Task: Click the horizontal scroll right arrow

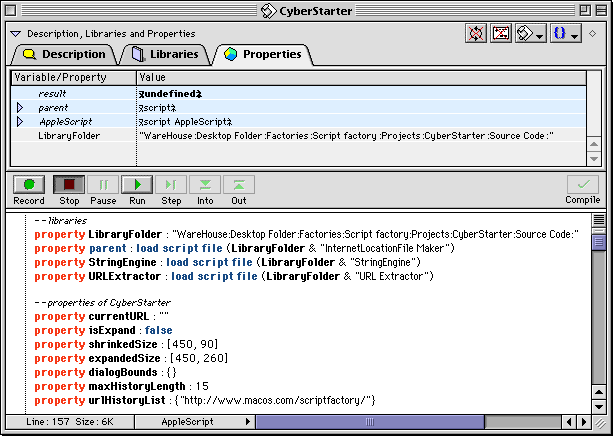Action: pos(584,422)
